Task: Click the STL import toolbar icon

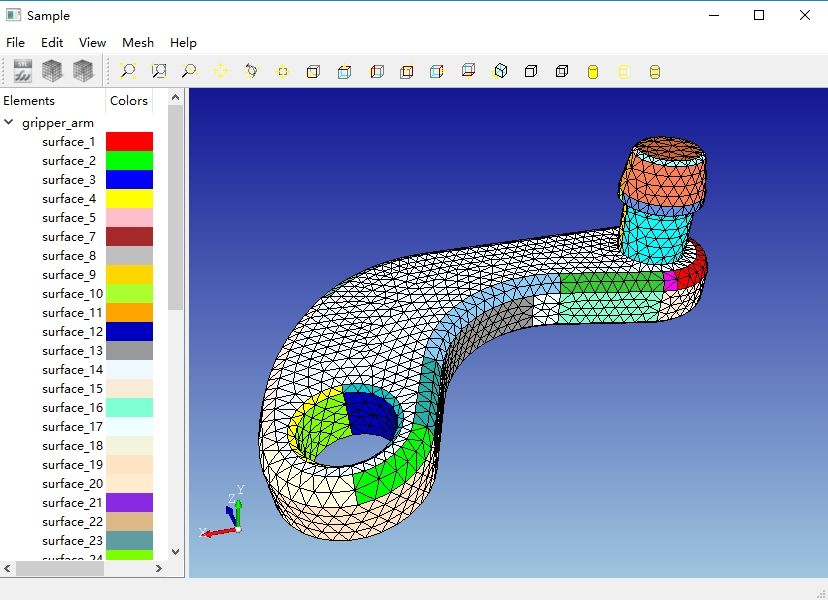Action: pos(22,71)
